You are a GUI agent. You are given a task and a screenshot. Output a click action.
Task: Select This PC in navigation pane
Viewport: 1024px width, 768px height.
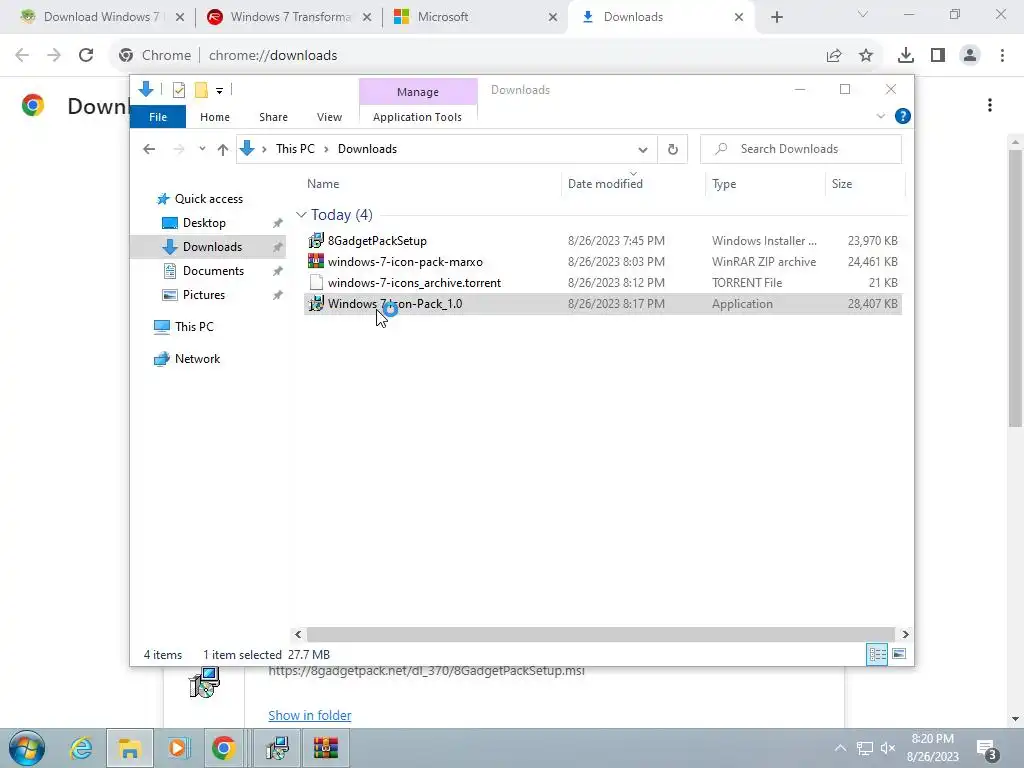click(194, 327)
